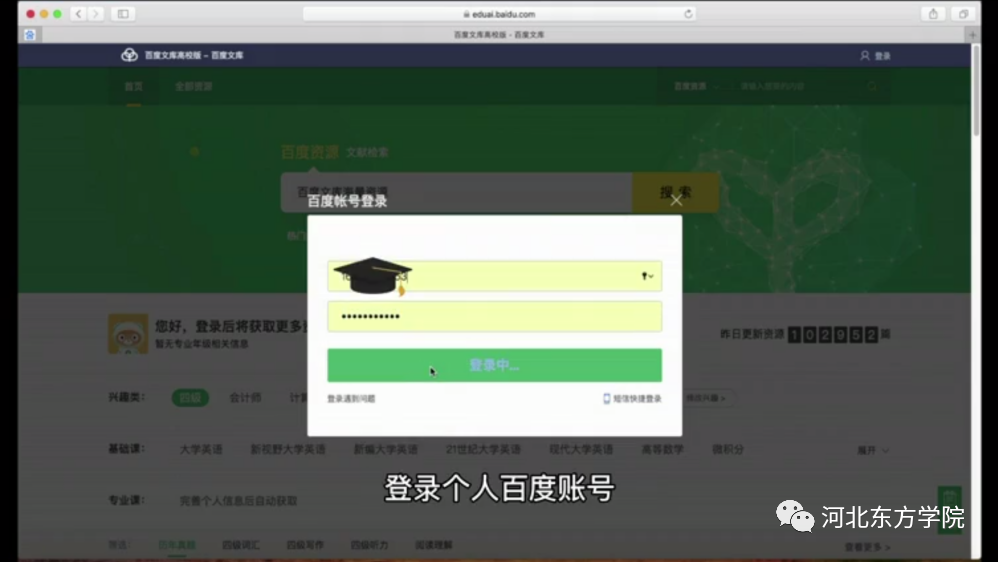Switch to the 百度资源 search tab
Screen dimensions: 998x562
(310, 152)
